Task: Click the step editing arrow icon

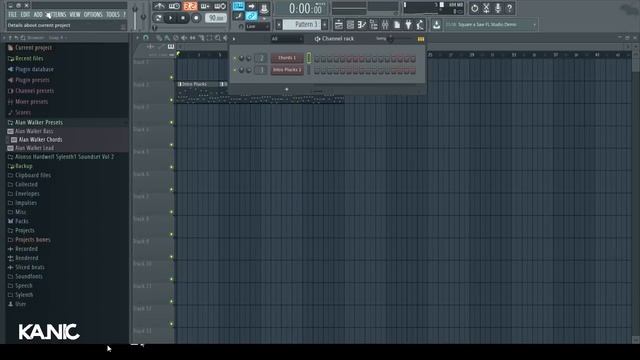Action: [x=251, y=6]
